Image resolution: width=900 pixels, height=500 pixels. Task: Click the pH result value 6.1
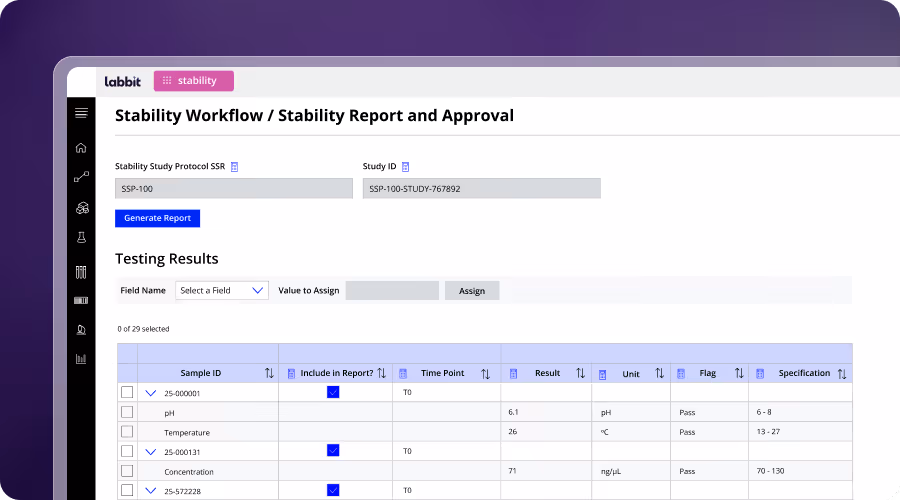point(513,412)
